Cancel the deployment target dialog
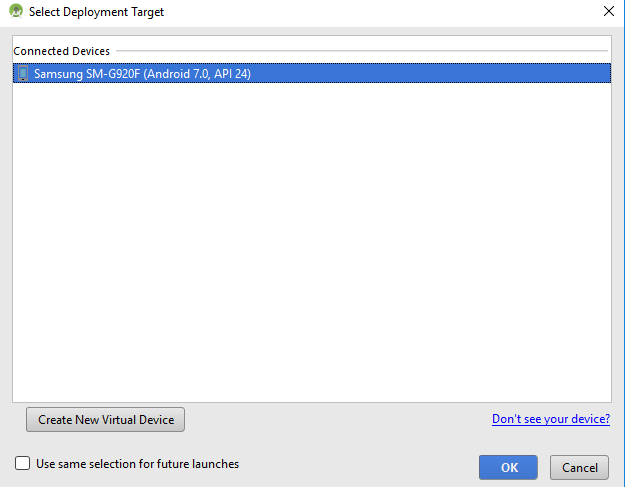This screenshot has height=487, width=625. (580, 467)
